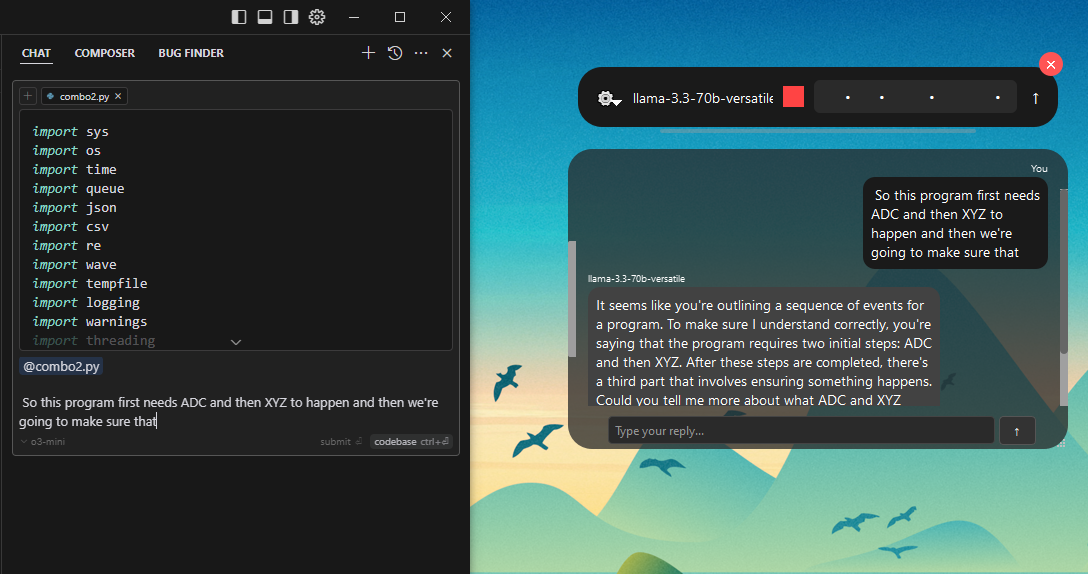
Task: Click the 'import queue' code line
Action: tap(78, 188)
